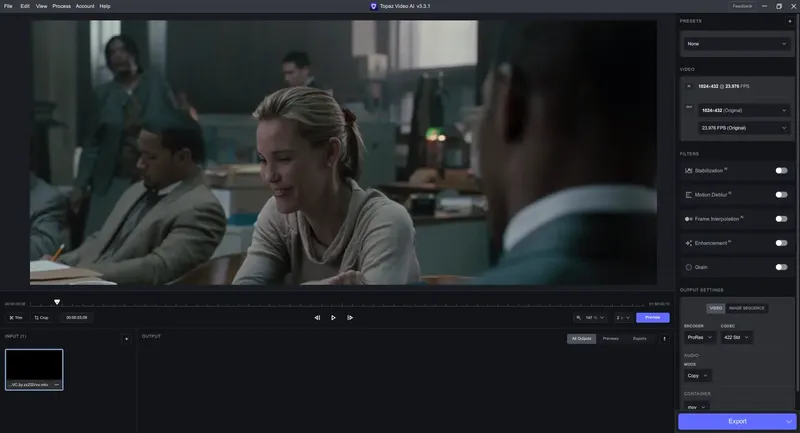Select the input video thumbnail
The width and height of the screenshot is (800, 433).
34,370
